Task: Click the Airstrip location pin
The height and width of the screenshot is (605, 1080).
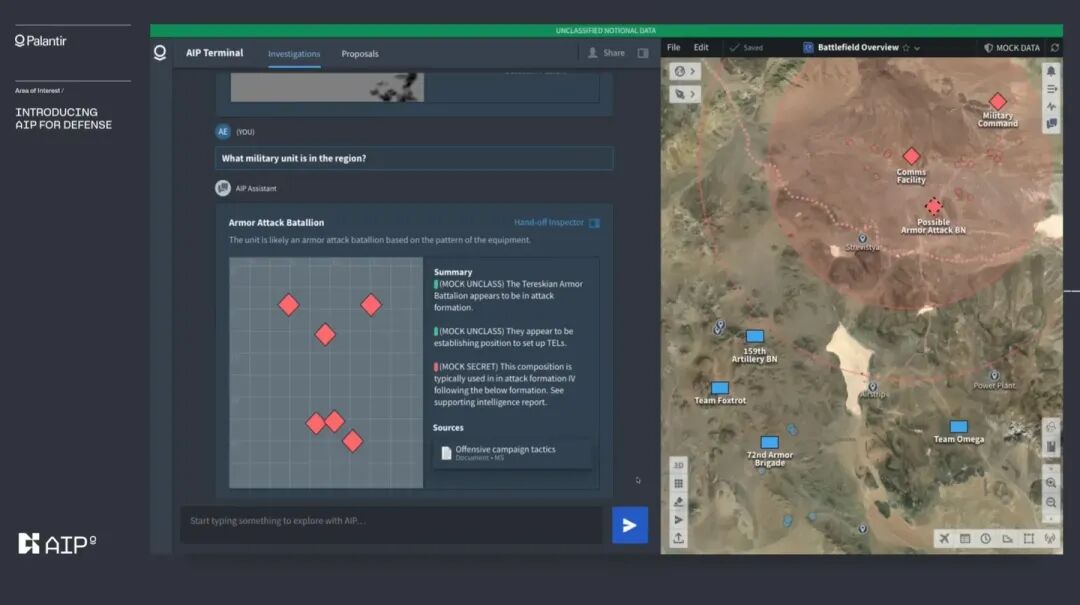Action: [x=873, y=387]
